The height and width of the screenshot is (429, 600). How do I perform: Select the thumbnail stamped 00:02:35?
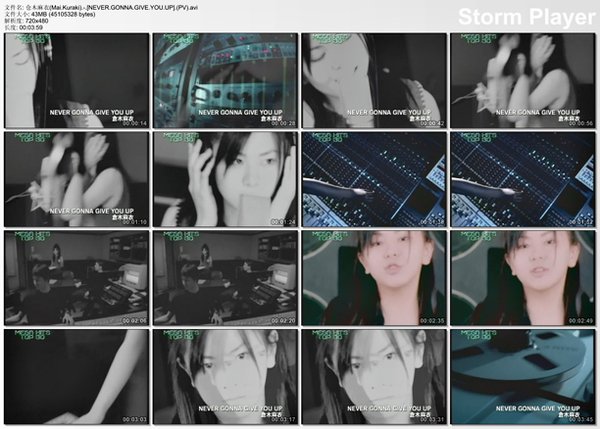(374, 278)
